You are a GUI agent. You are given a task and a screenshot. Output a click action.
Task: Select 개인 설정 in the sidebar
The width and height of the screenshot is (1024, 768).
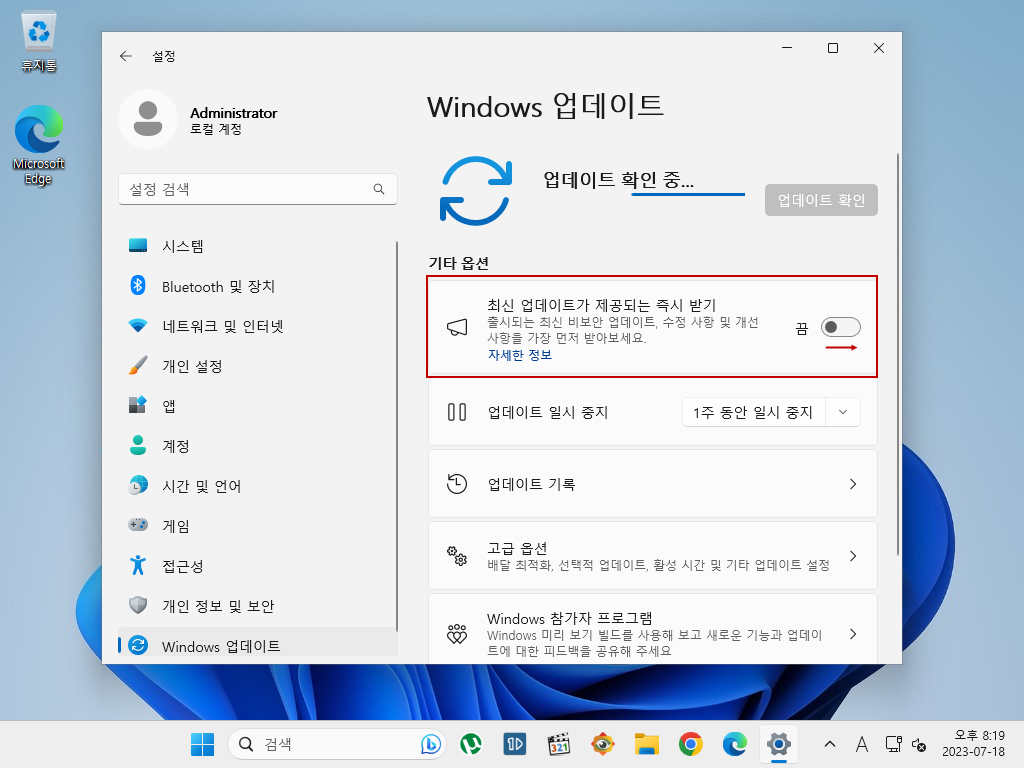click(258, 366)
